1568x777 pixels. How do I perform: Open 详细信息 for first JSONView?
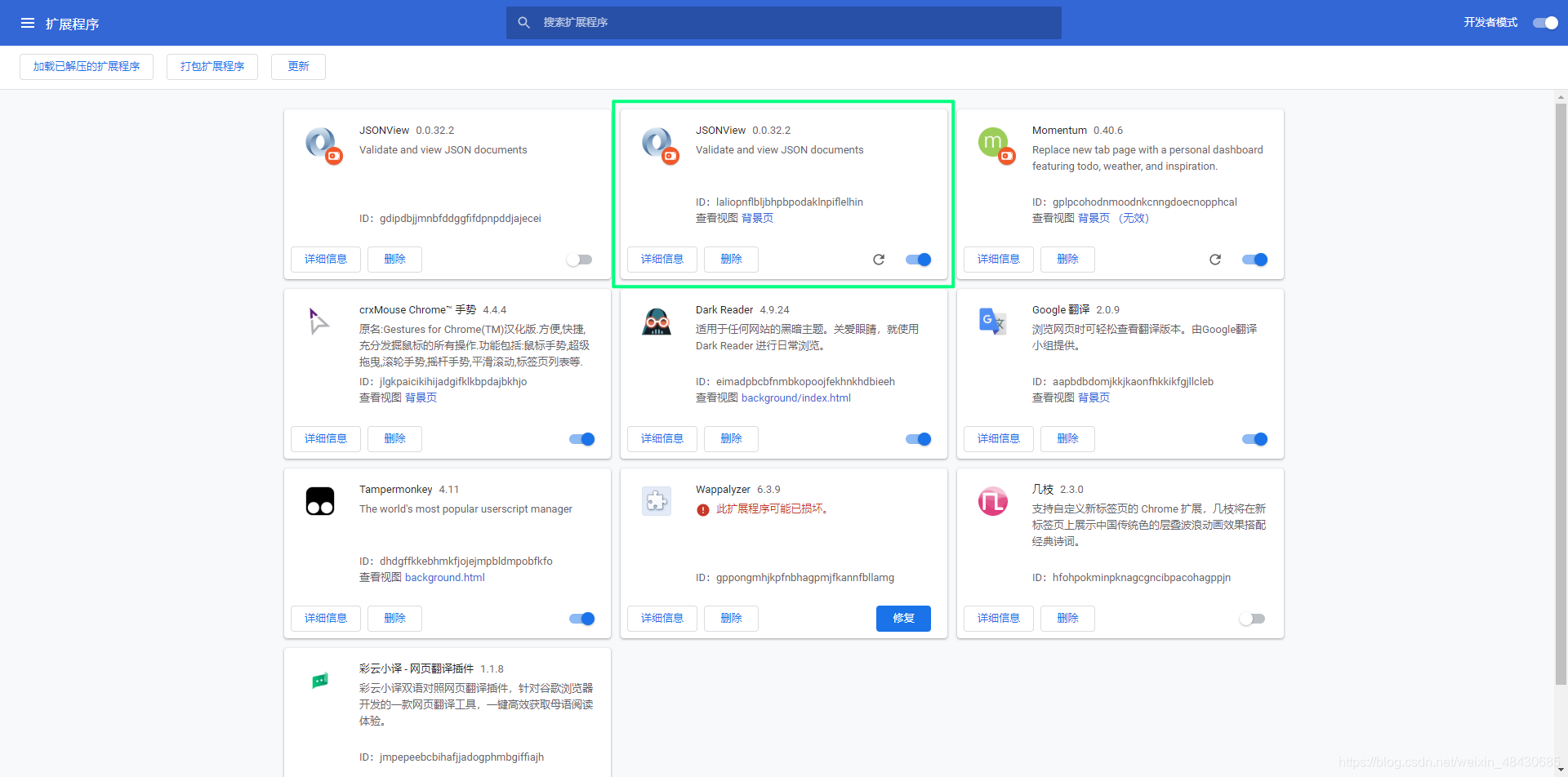click(326, 260)
